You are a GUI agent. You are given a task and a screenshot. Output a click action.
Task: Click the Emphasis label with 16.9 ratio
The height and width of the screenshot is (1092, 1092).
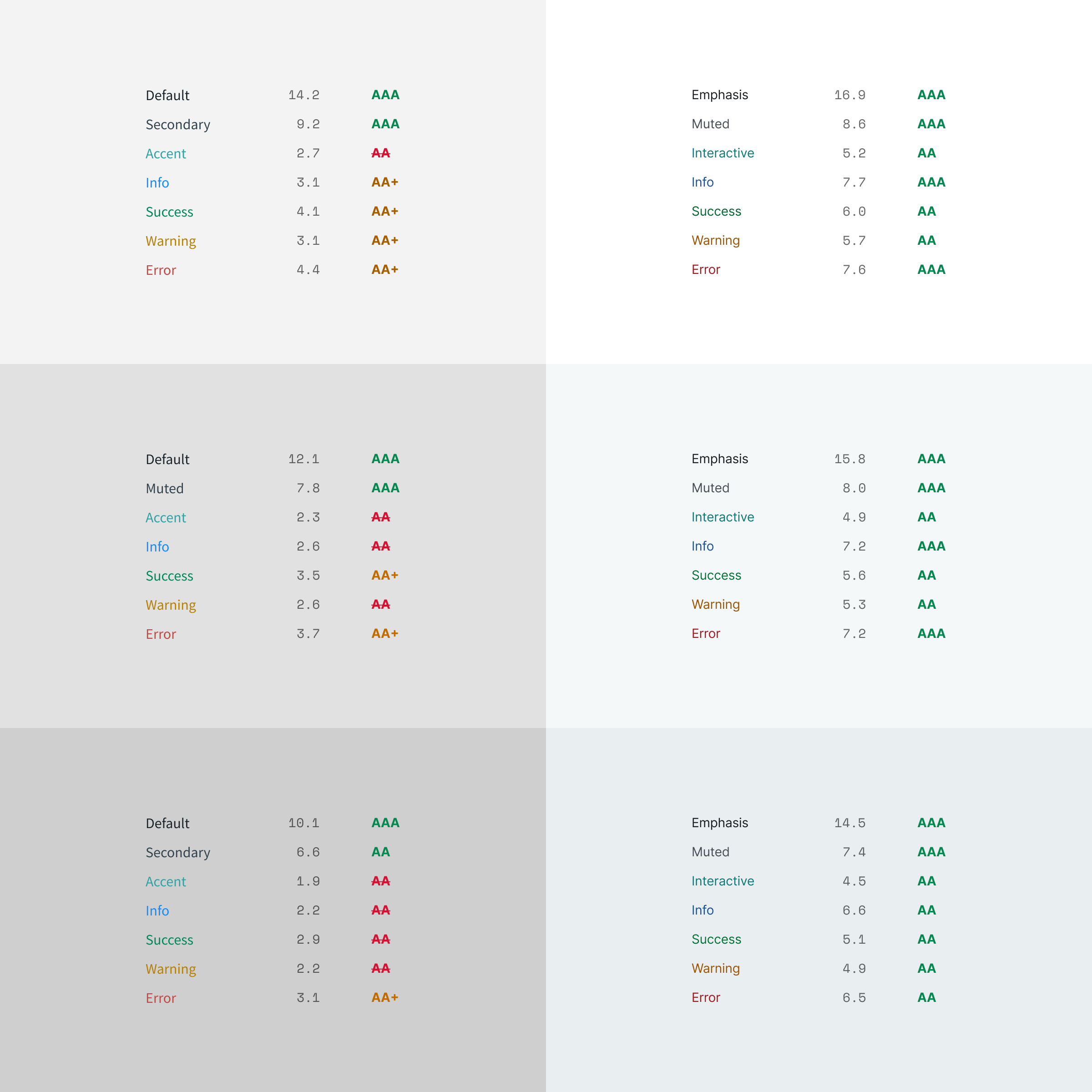coord(719,95)
